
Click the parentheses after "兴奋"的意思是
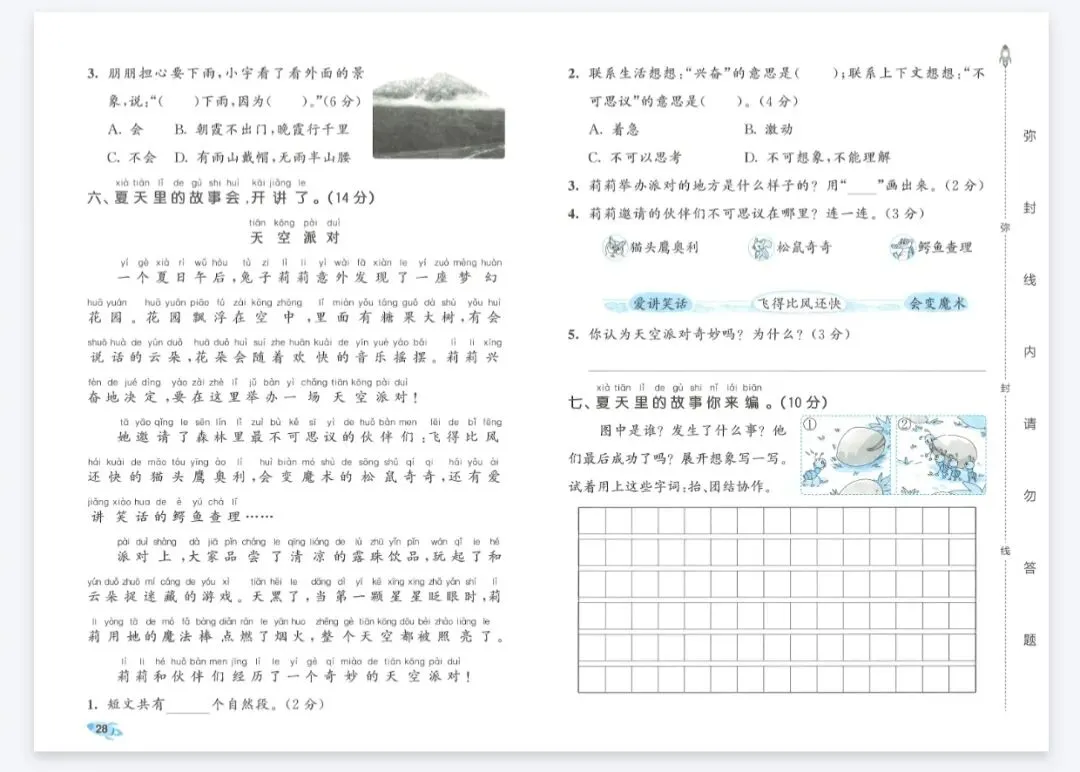point(817,73)
